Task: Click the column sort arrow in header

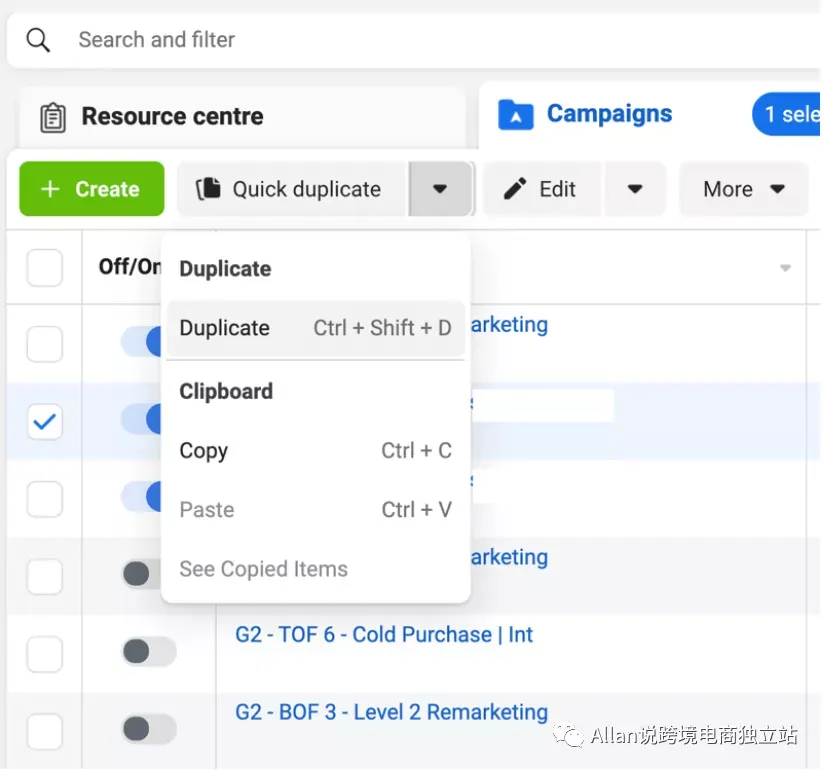Action: click(x=785, y=268)
